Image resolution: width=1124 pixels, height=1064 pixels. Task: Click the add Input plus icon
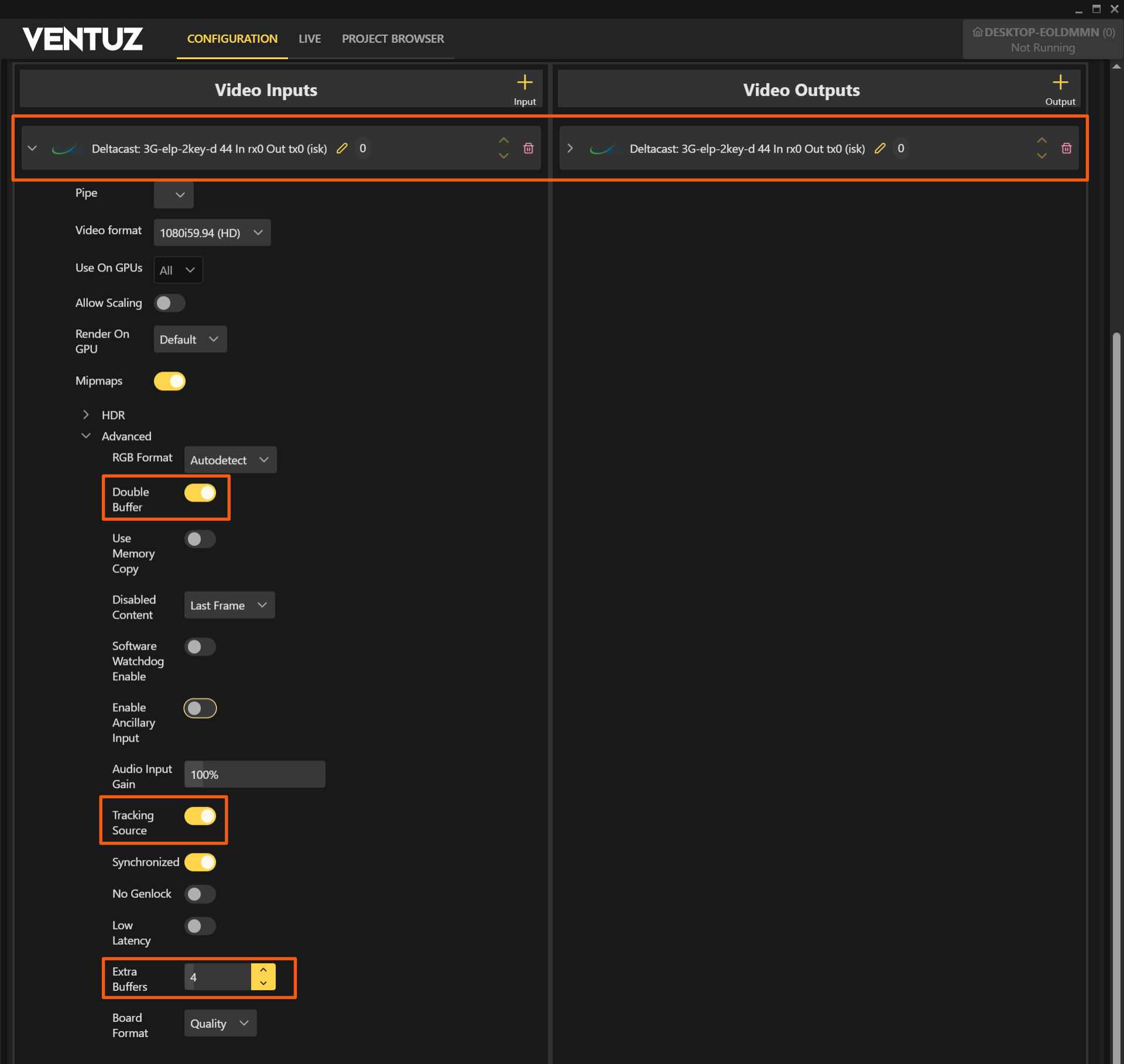point(525,83)
